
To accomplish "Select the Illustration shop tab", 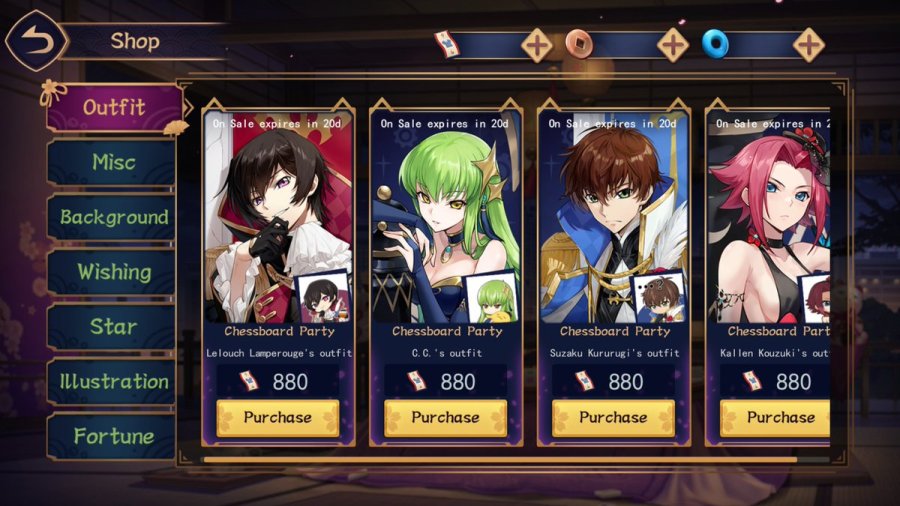I will click(112, 382).
